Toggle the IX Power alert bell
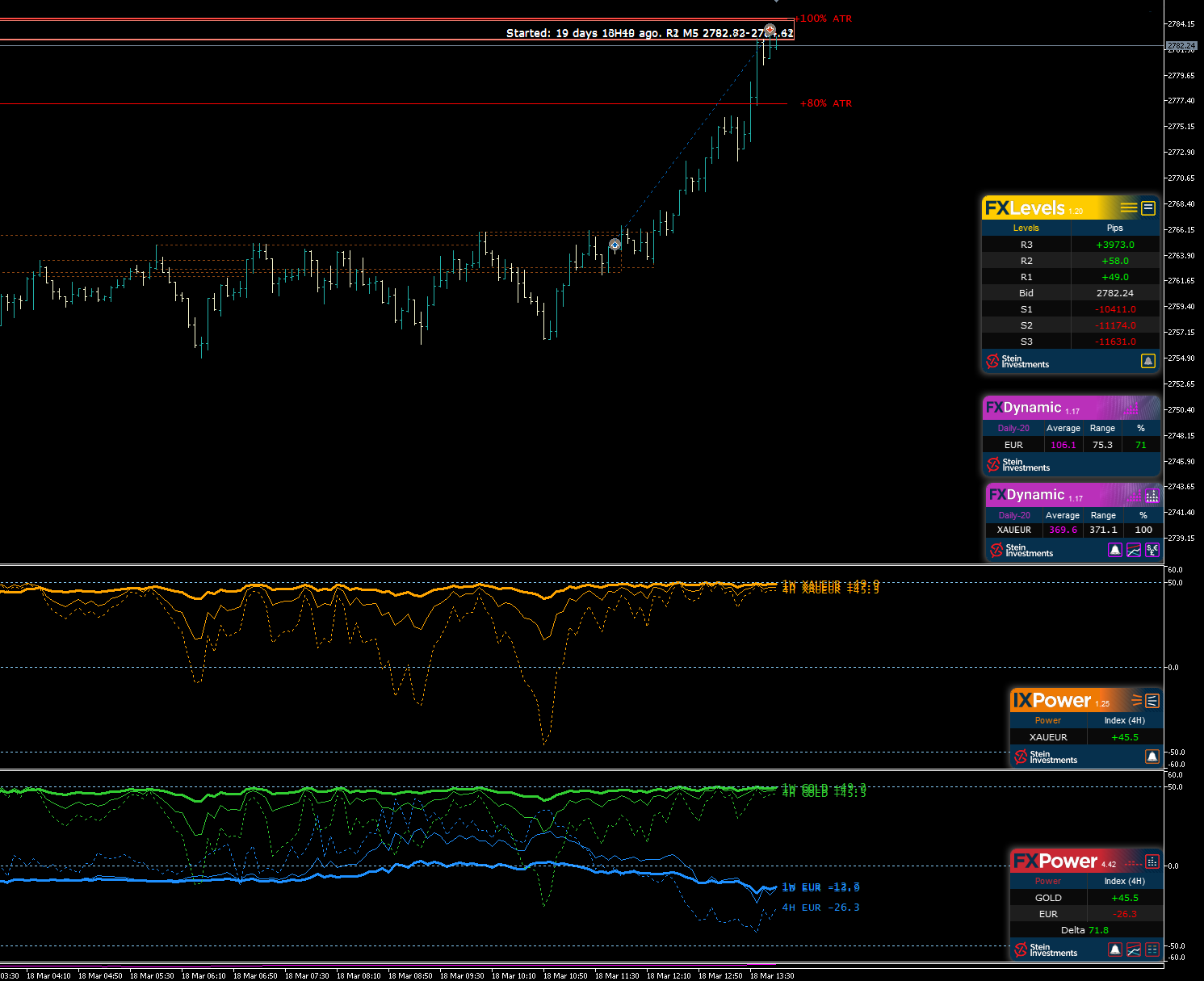 pyautogui.click(x=1152, y=757)
